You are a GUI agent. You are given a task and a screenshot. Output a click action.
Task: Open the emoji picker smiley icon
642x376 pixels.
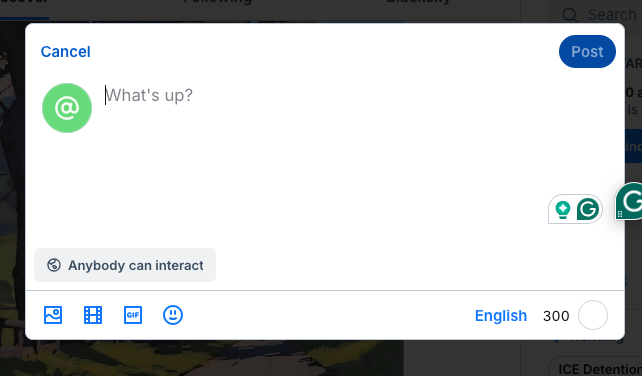coord(173,315)
